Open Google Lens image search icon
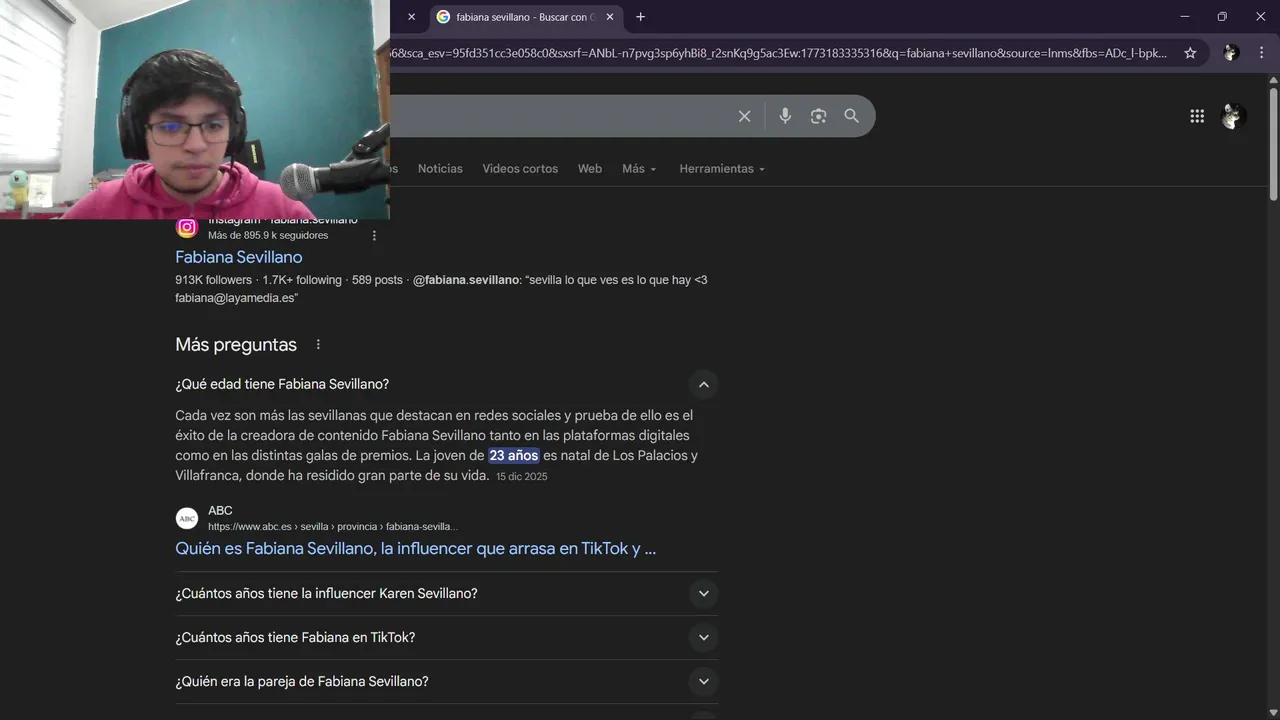The image size is (1280, 720). (x=818, y=116)
